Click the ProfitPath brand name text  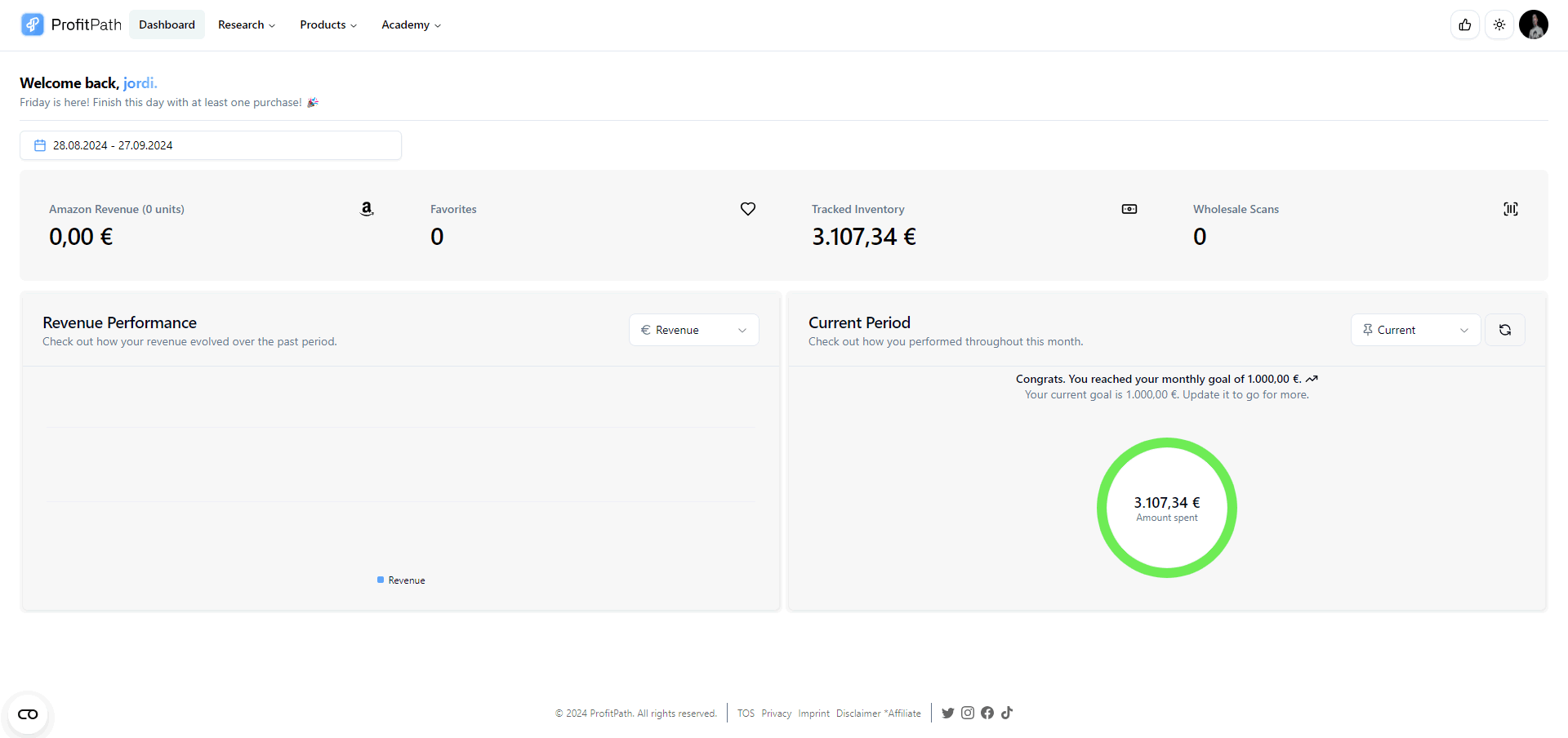(86, 24)
